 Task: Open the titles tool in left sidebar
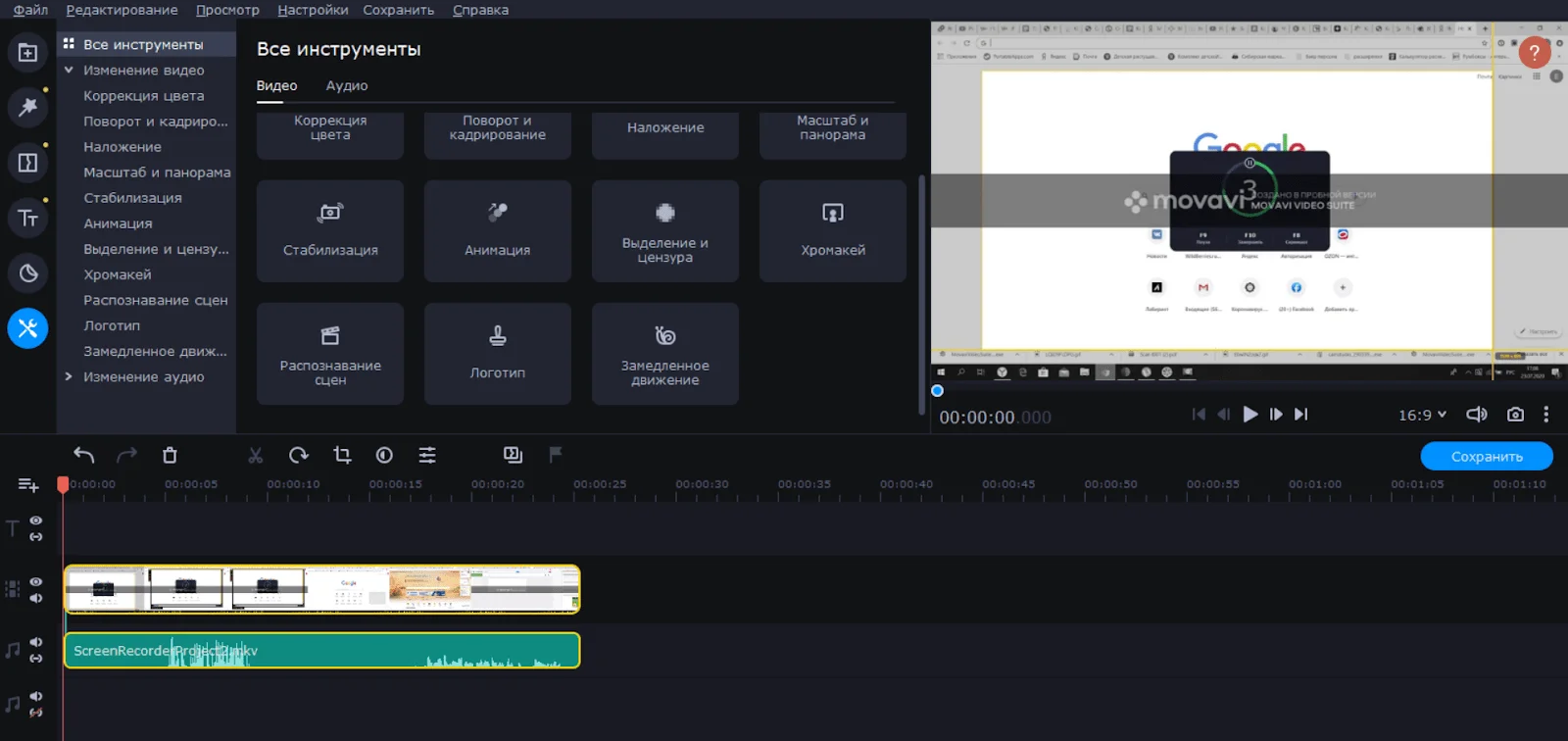point(27,218)
